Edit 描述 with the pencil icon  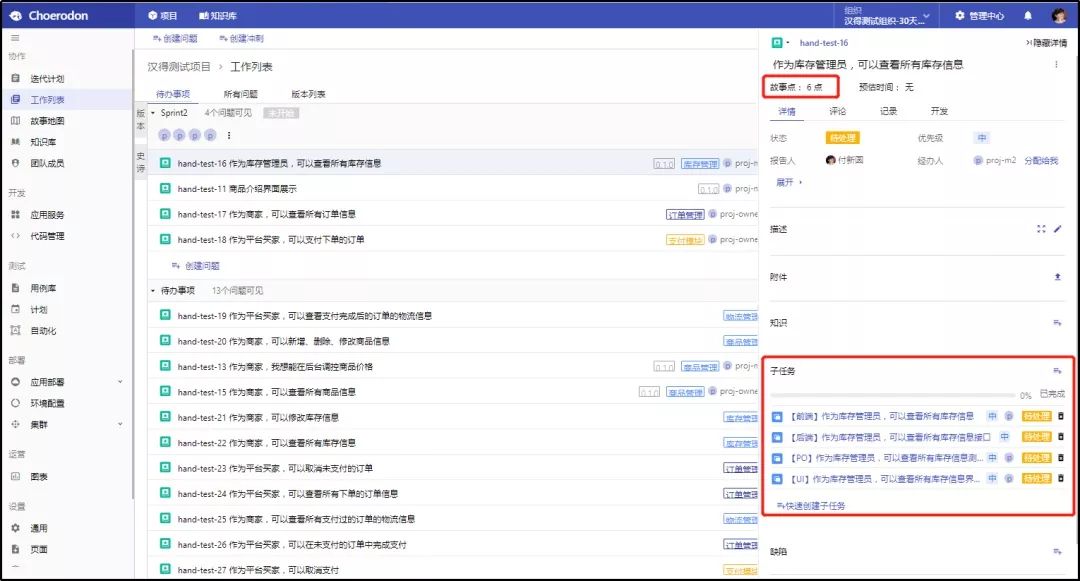tap(1058, 229)
